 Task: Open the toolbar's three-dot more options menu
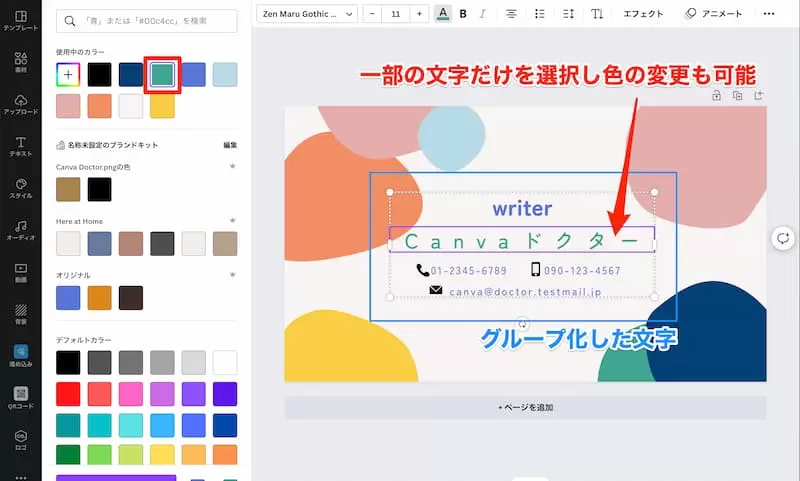click(769, 14)
